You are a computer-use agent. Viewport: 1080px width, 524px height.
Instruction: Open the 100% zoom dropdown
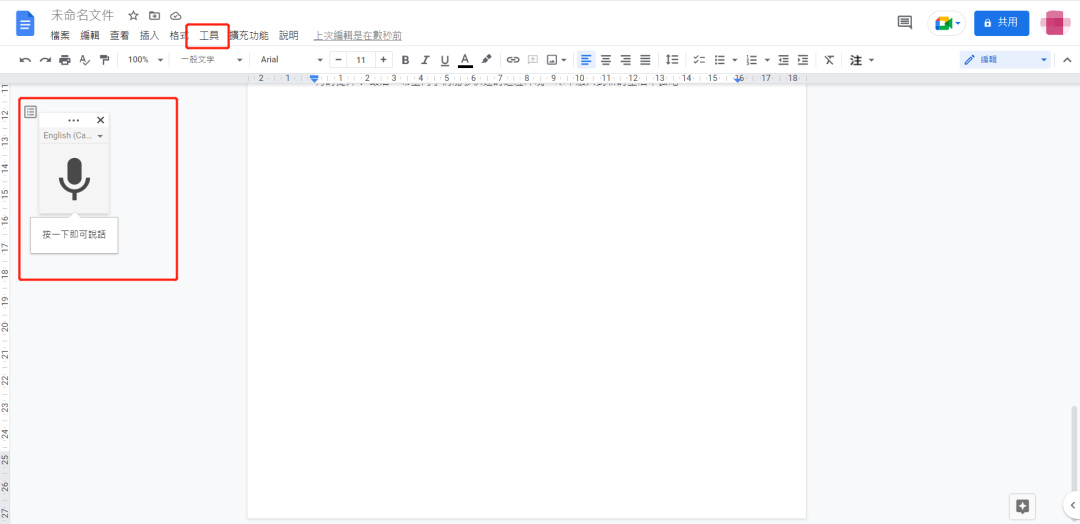click(x=145, y=60)
